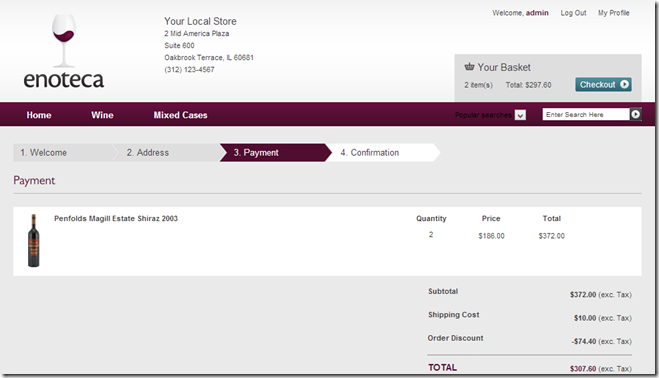This screenshot has width=659, height=378.
Task: Click the Penfolds Shiraz bottle thumbnail
Action: [34, 241]
